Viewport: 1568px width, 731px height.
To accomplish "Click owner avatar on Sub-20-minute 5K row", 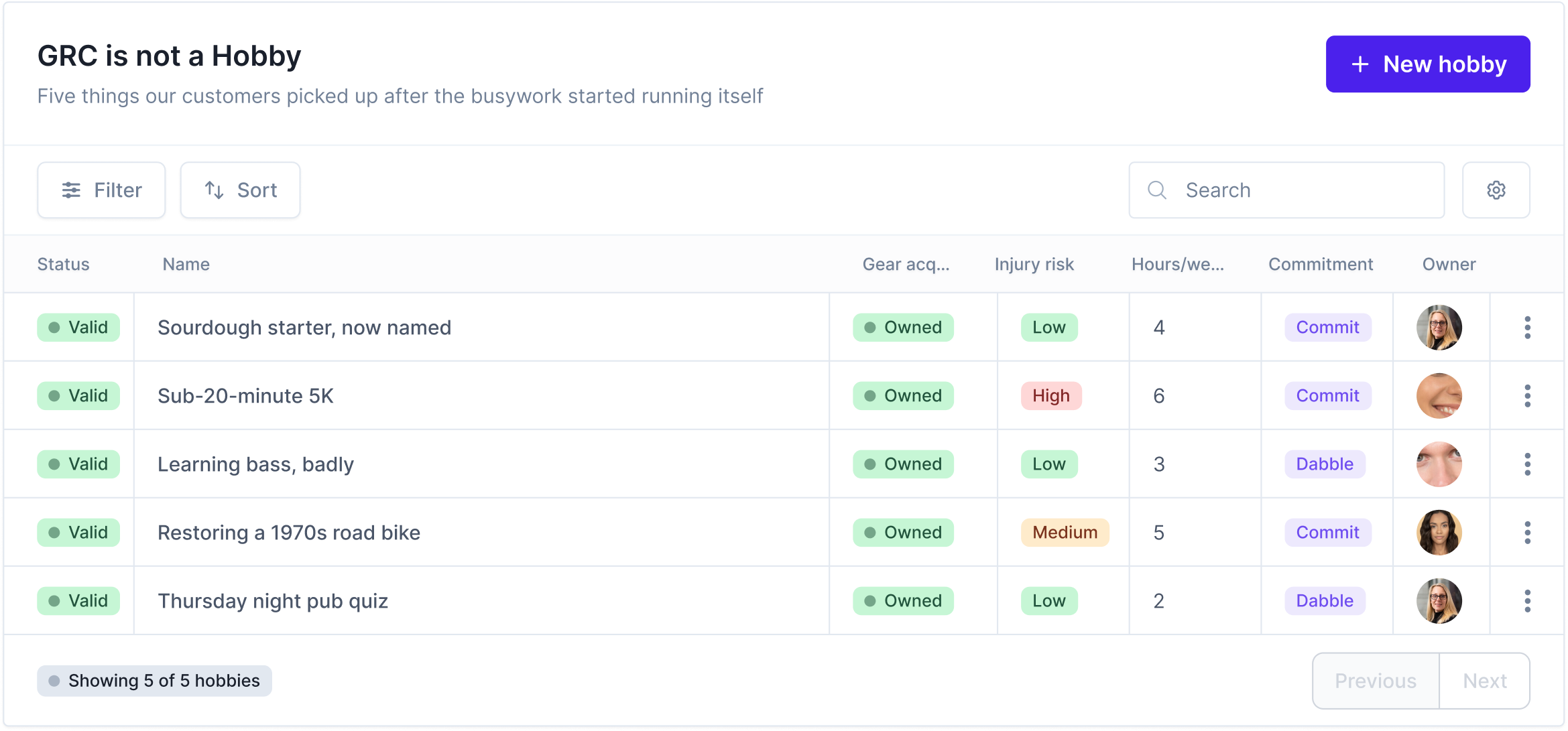I will [1439, 396].
